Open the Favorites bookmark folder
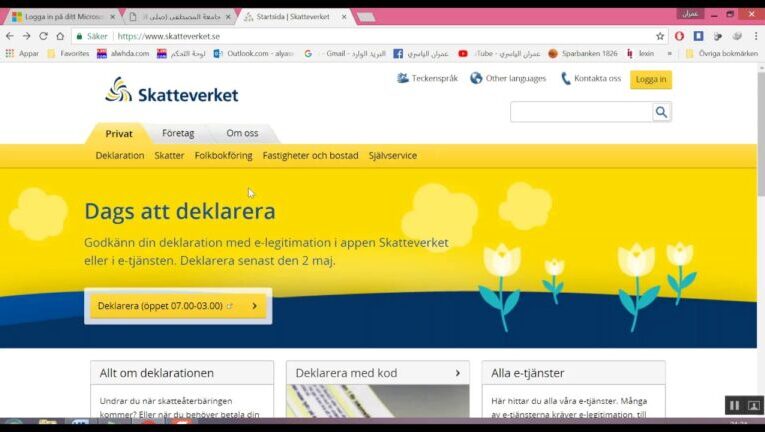 (x=68, y=54)
